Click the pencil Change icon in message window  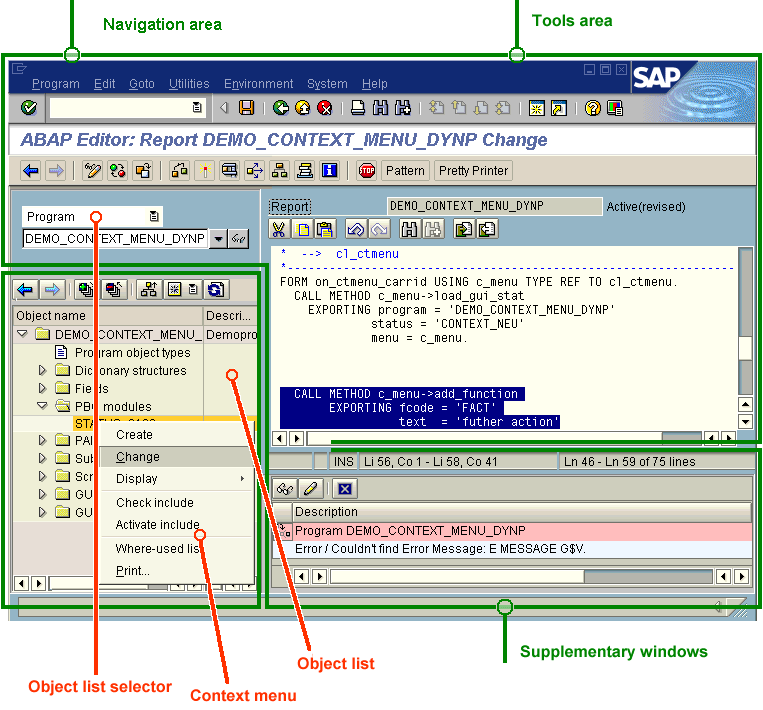pyautogui.click(x=311, y=489)
